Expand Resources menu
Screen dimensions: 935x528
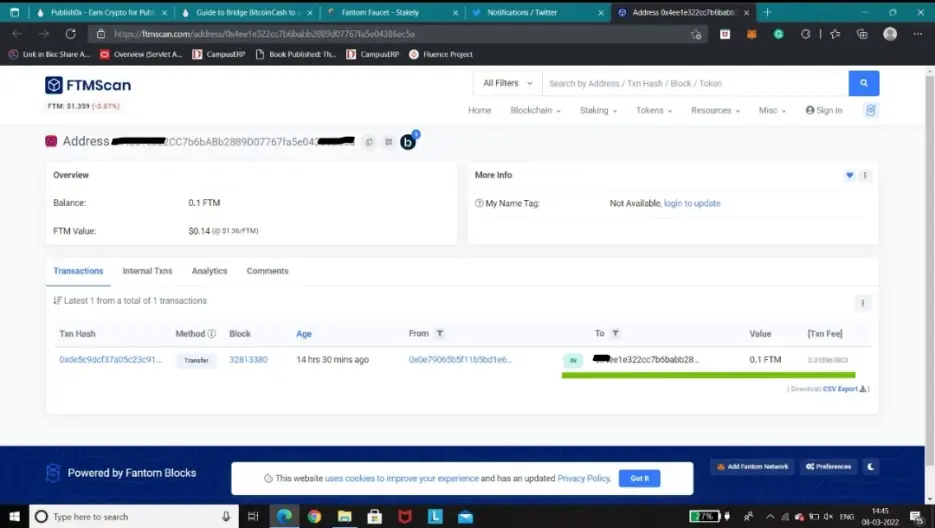(715, 110)
